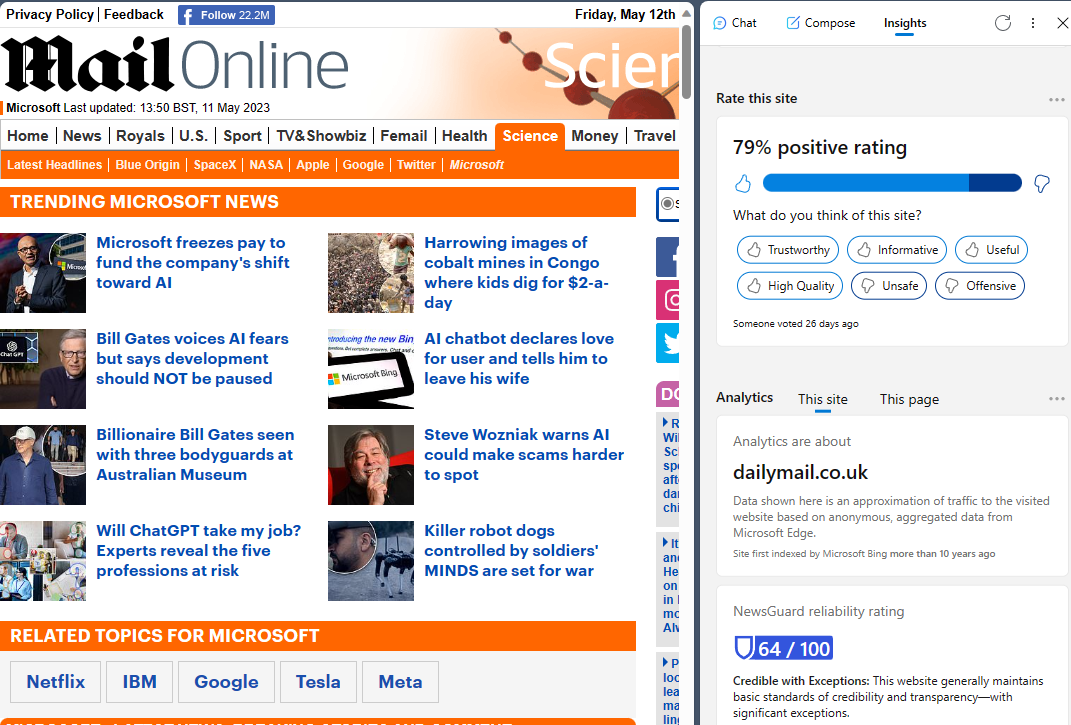Viewport: 1071px width, 725px height.
Task: Open the sidebar three-dot more options menu
Action: (1033, 23)
